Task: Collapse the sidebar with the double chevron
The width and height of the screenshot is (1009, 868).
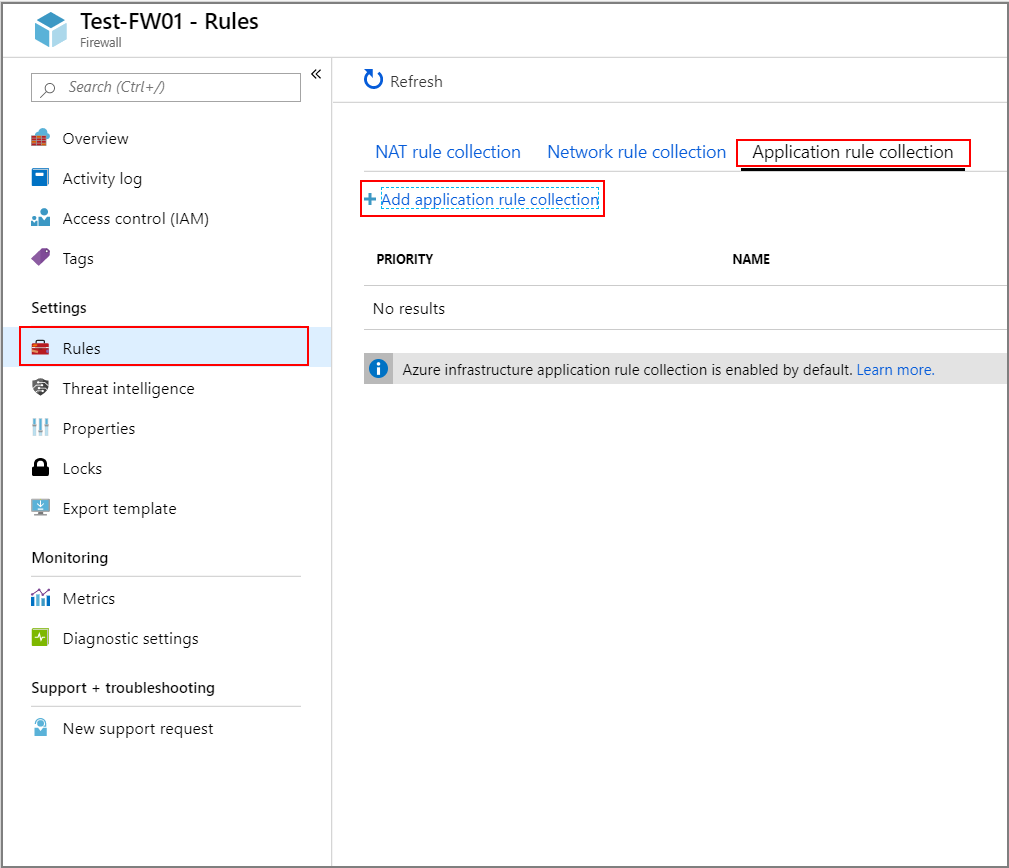Action: (x=315, y=73)
